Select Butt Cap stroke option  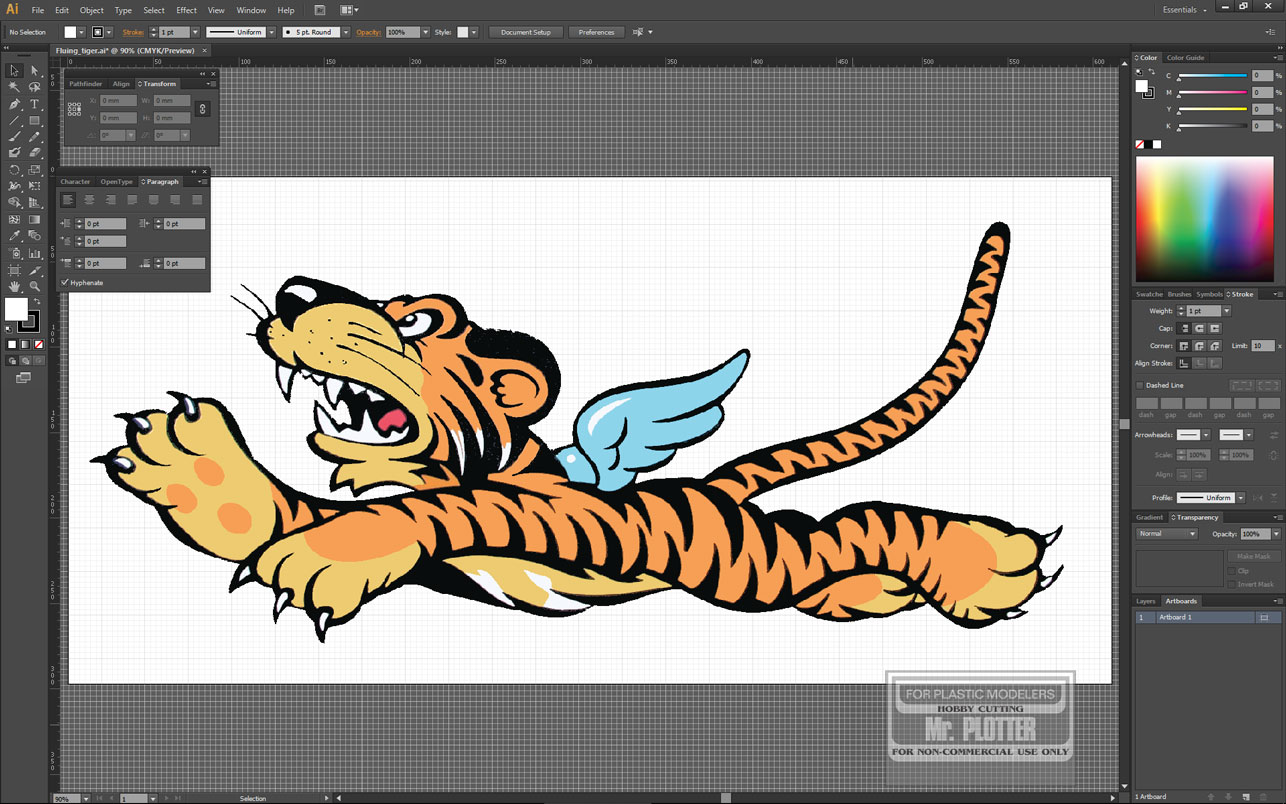coord(1185,328)
